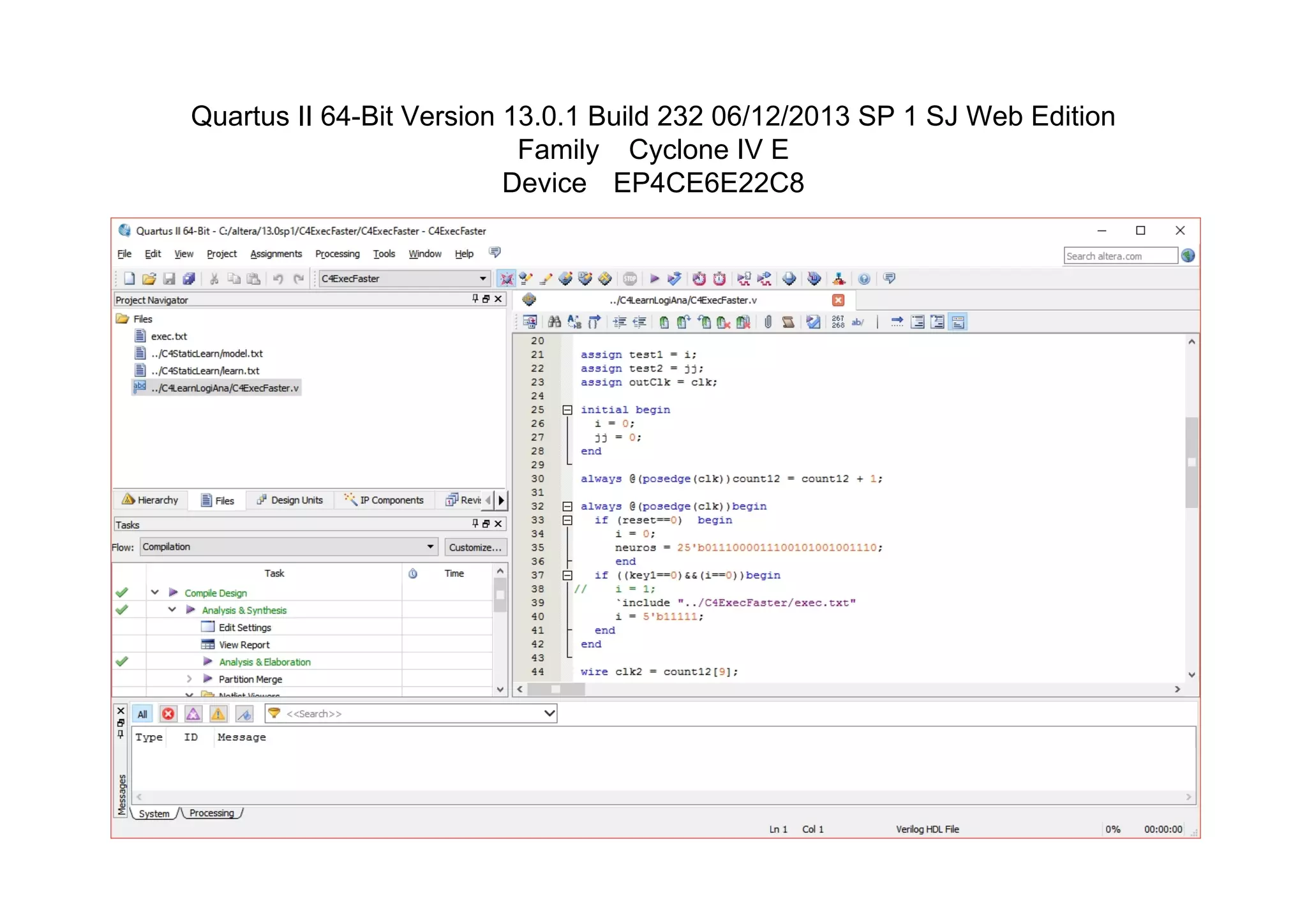The height and width of the screenshot is (924, 1307).
Task: Switch to the Hierarchy tab
Action: pyautogui.click(x=151, y=500)
